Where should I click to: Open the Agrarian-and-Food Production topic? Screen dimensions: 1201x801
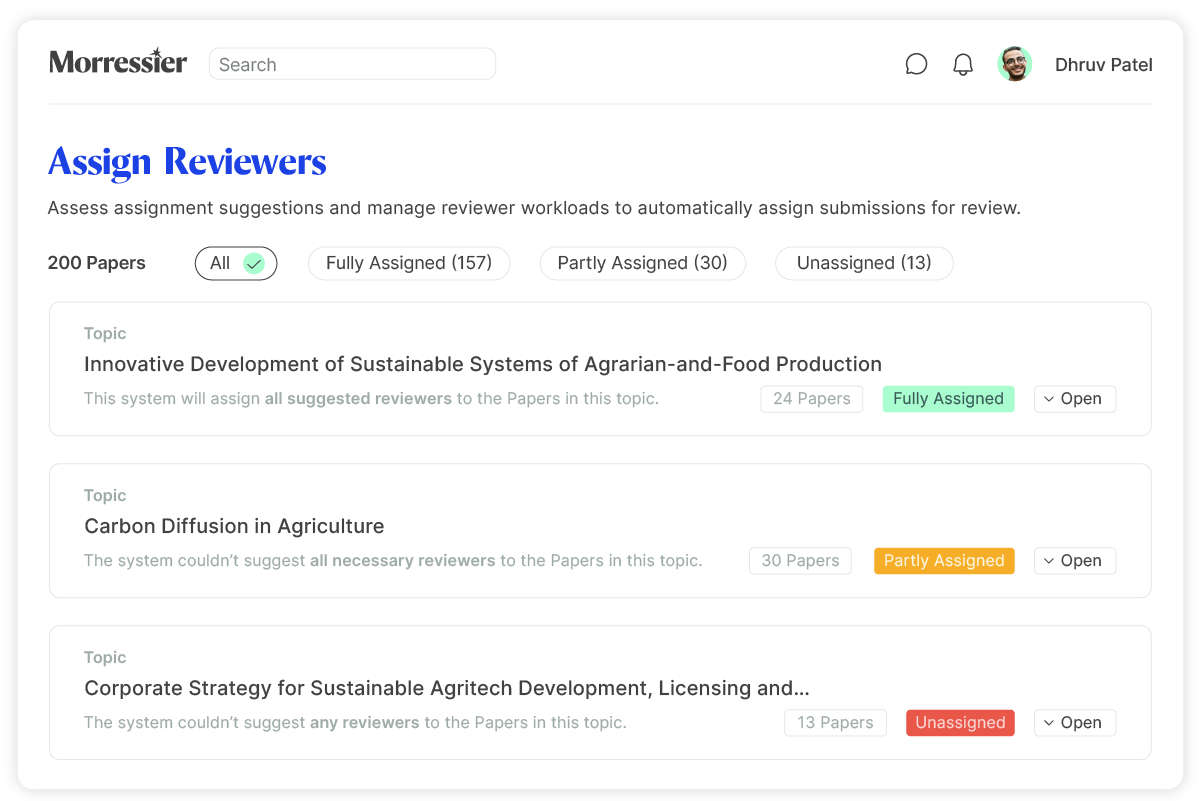1075,399
